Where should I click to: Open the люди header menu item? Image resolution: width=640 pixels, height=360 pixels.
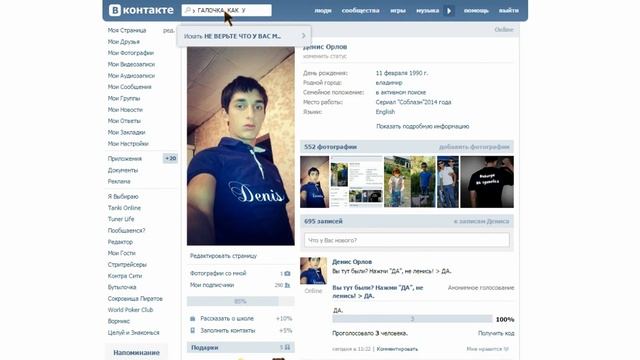pos(323,11)
